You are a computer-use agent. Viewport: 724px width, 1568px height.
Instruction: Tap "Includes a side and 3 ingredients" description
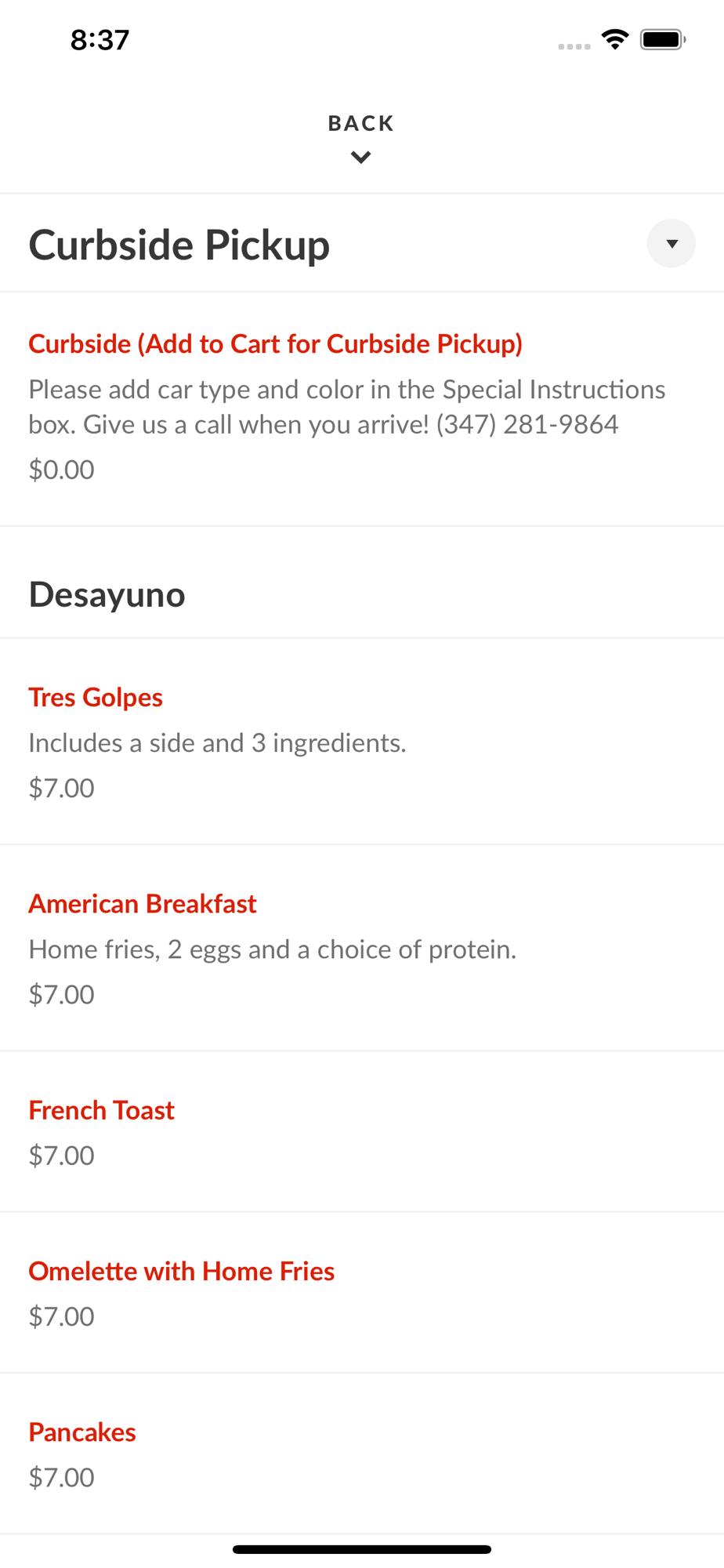(x=217, y=742)
